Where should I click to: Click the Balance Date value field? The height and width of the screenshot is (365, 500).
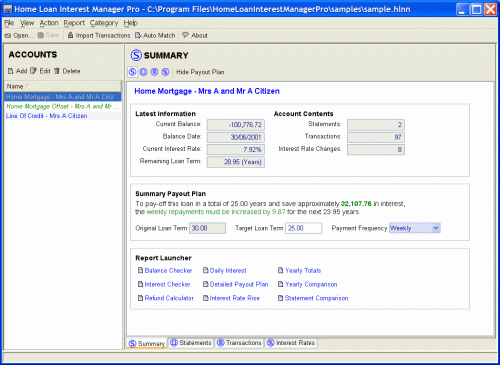coord(236,137)
